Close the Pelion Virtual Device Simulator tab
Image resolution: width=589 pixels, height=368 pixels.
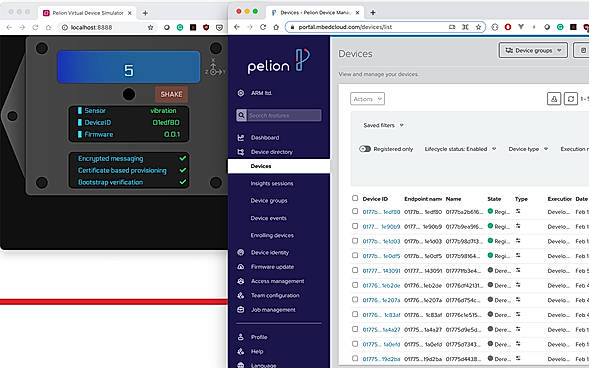130,13
